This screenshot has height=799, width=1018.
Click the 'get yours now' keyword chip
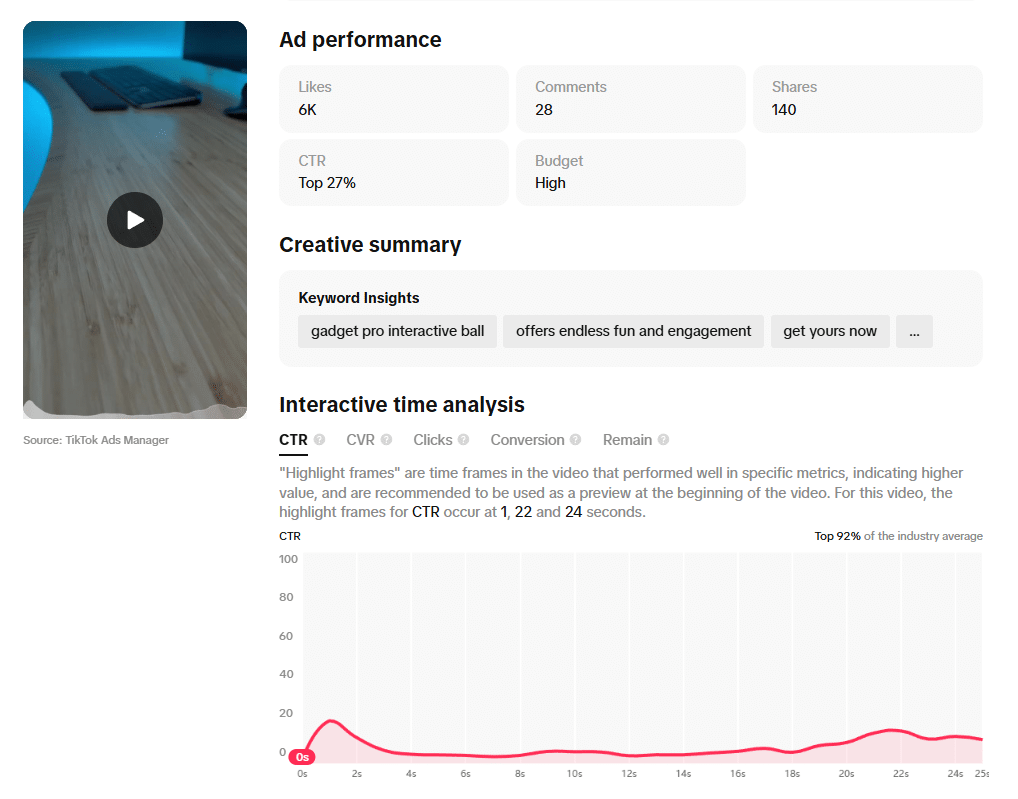[x=829, y=331]
